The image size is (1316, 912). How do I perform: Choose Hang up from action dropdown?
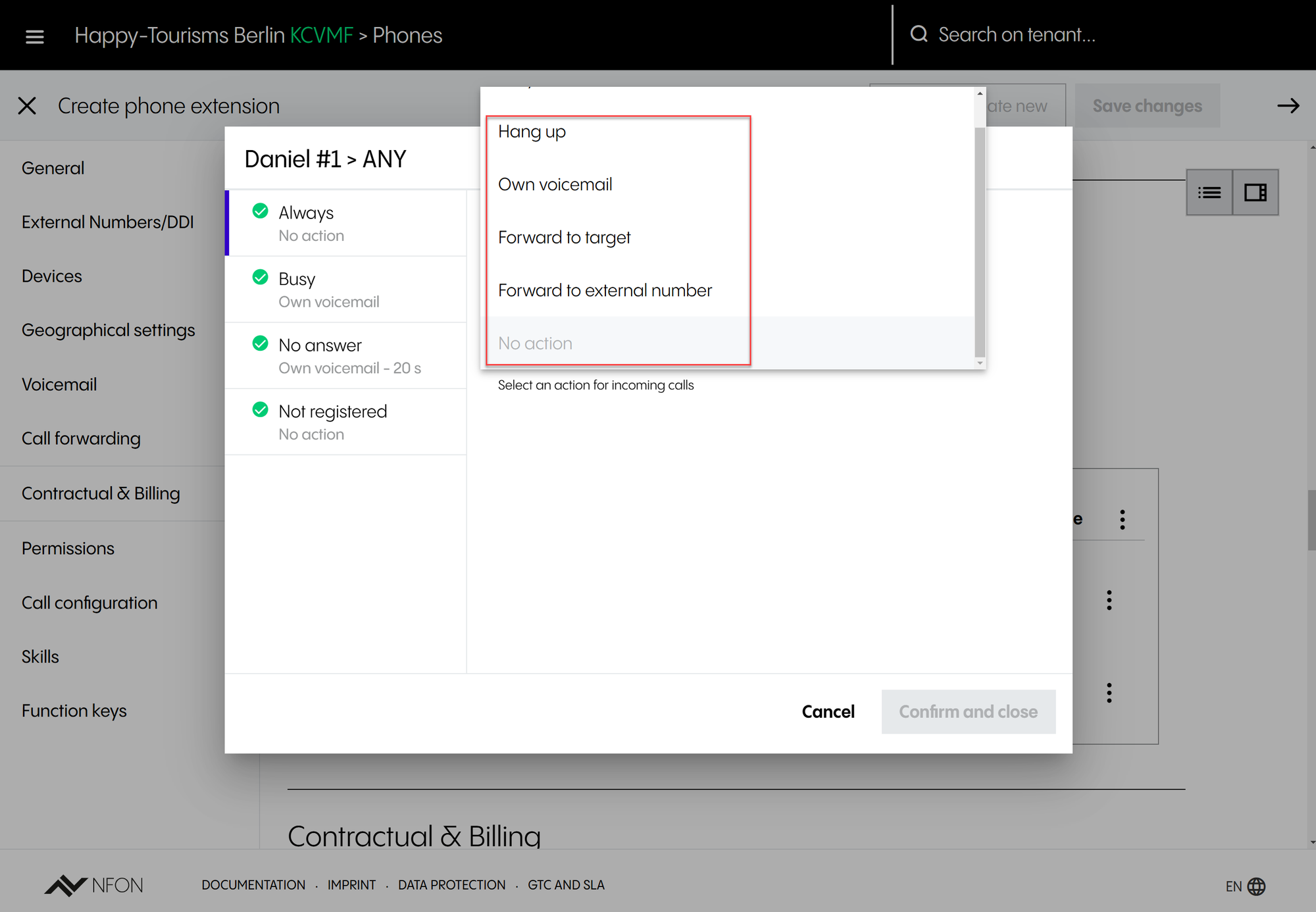[532, 132]
